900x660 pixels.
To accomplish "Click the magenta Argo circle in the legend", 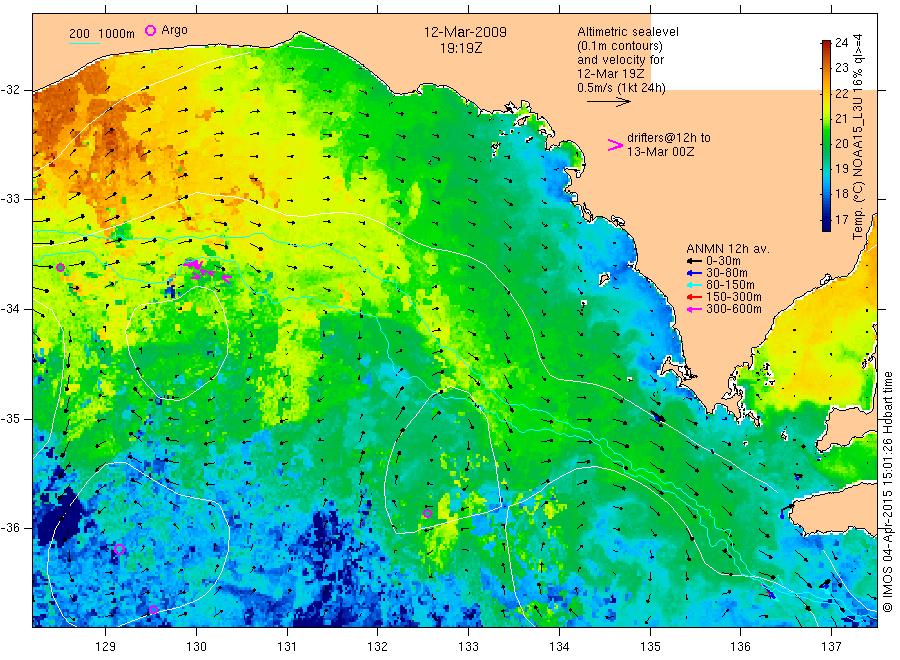I will click(x=150, y=30).
